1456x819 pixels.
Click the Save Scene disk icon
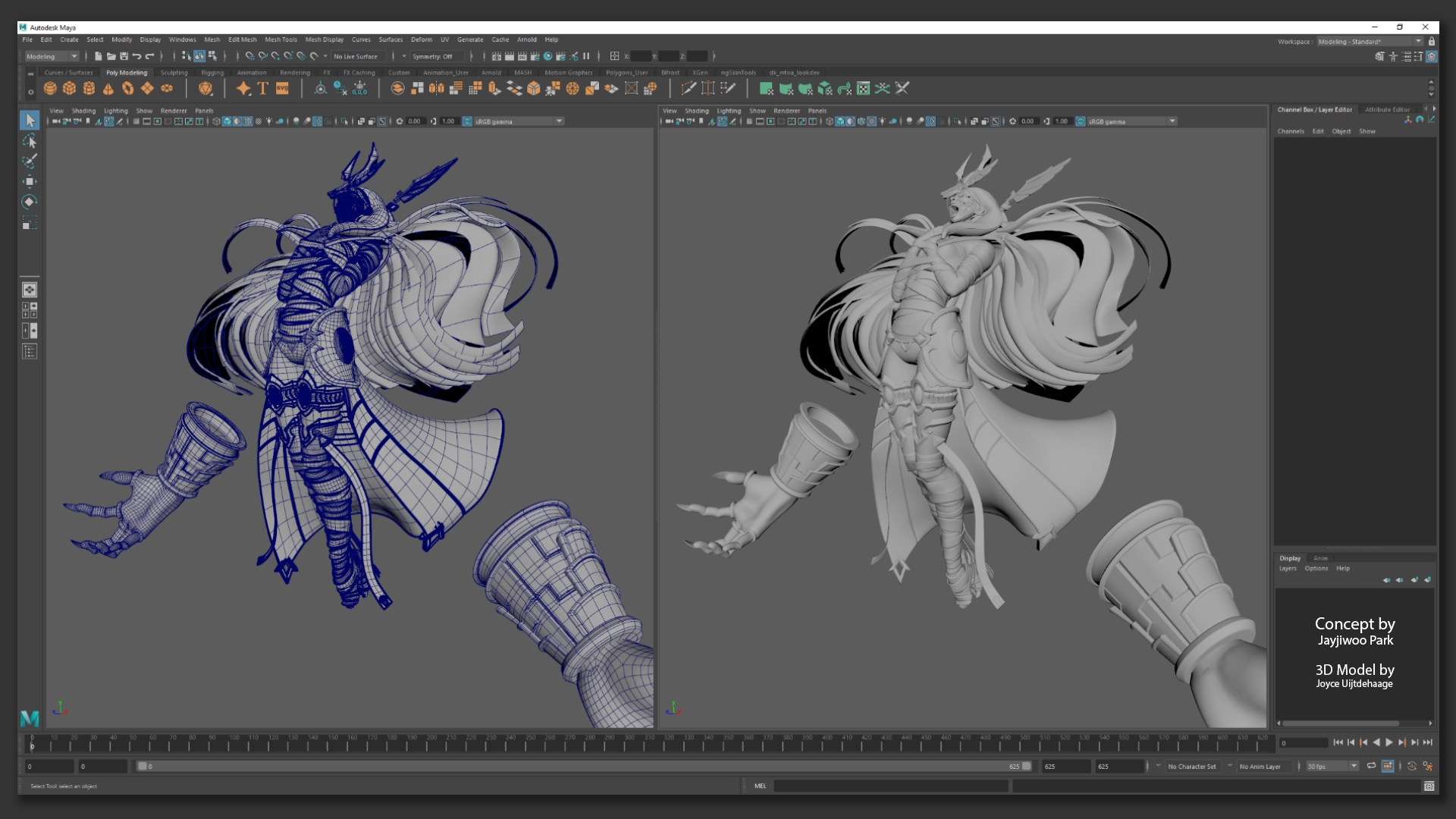pyautogui.click(x=124, y=56)
